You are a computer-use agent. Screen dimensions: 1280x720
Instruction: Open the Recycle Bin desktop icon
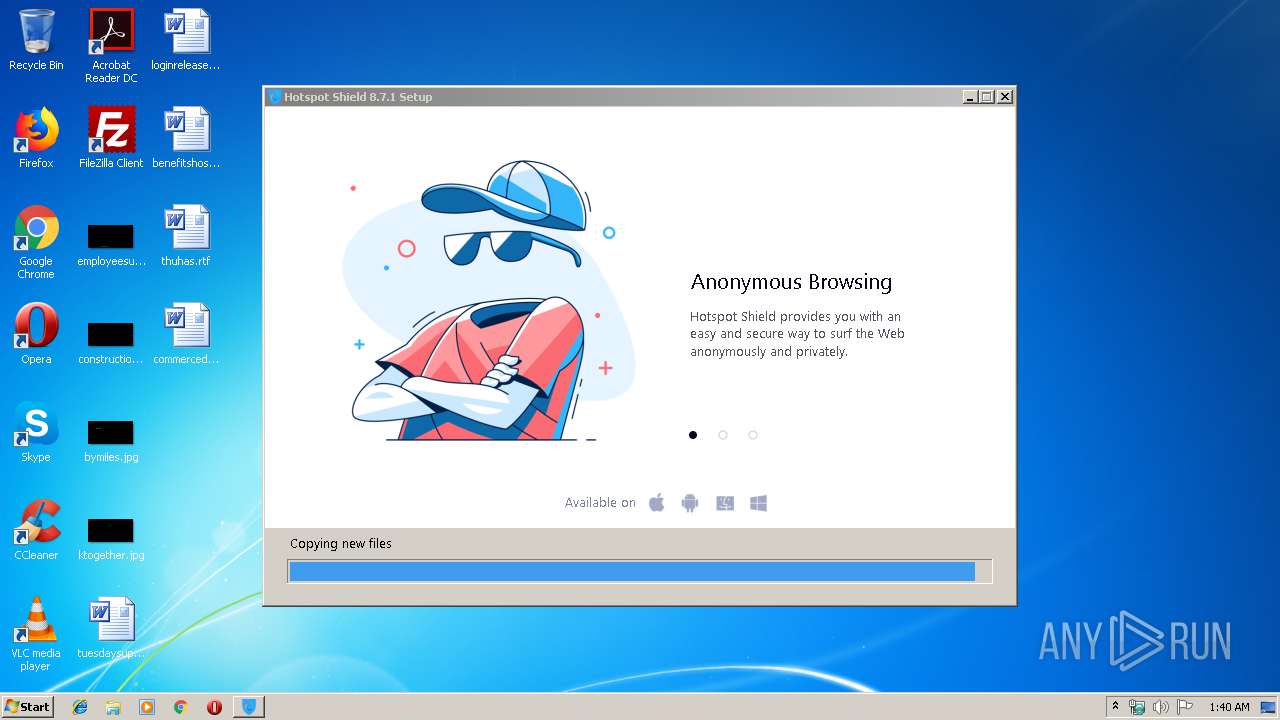click(x=36, y=40)
